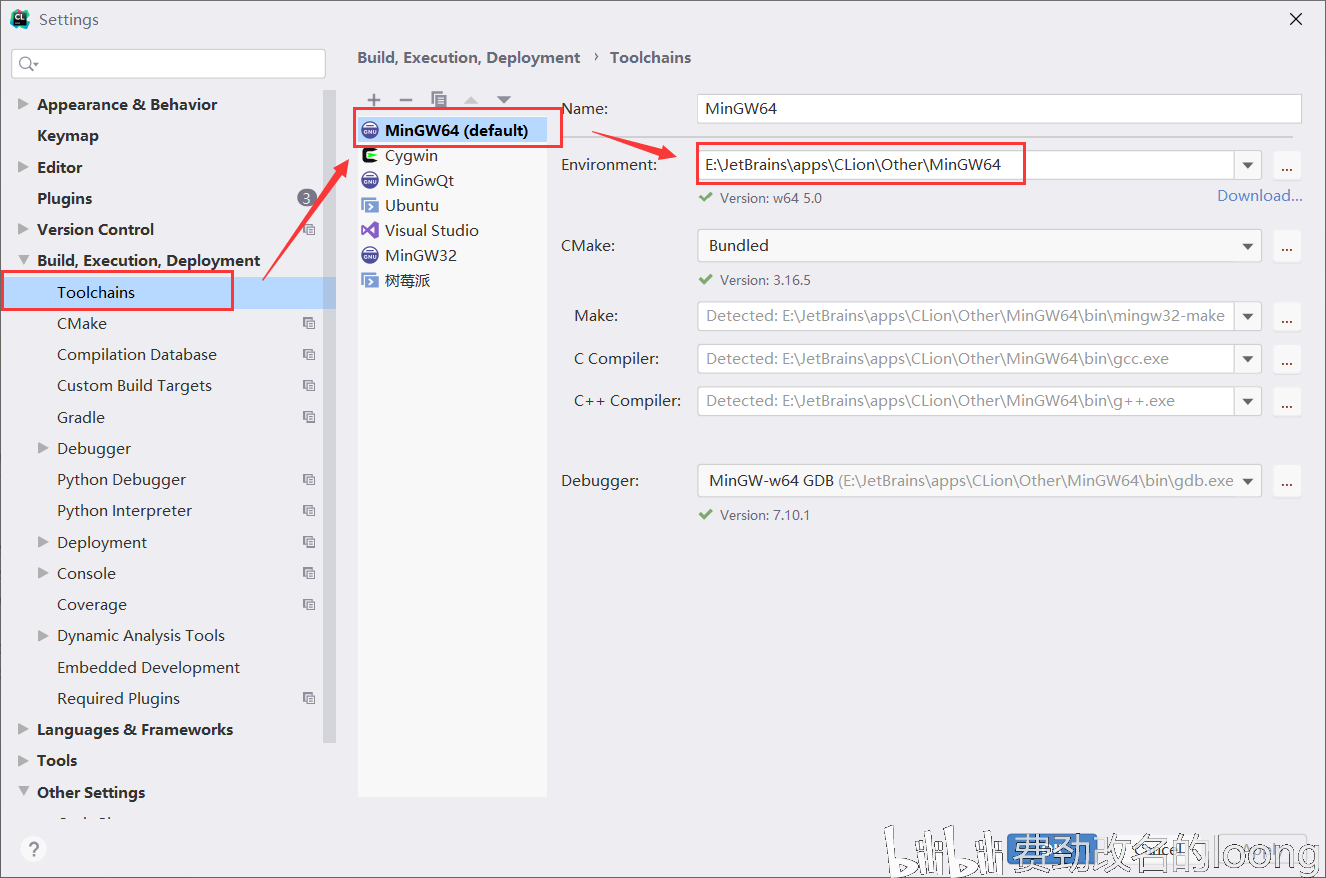Open Required Plugins settings
1326x878 pixels.
click(118, 699)
